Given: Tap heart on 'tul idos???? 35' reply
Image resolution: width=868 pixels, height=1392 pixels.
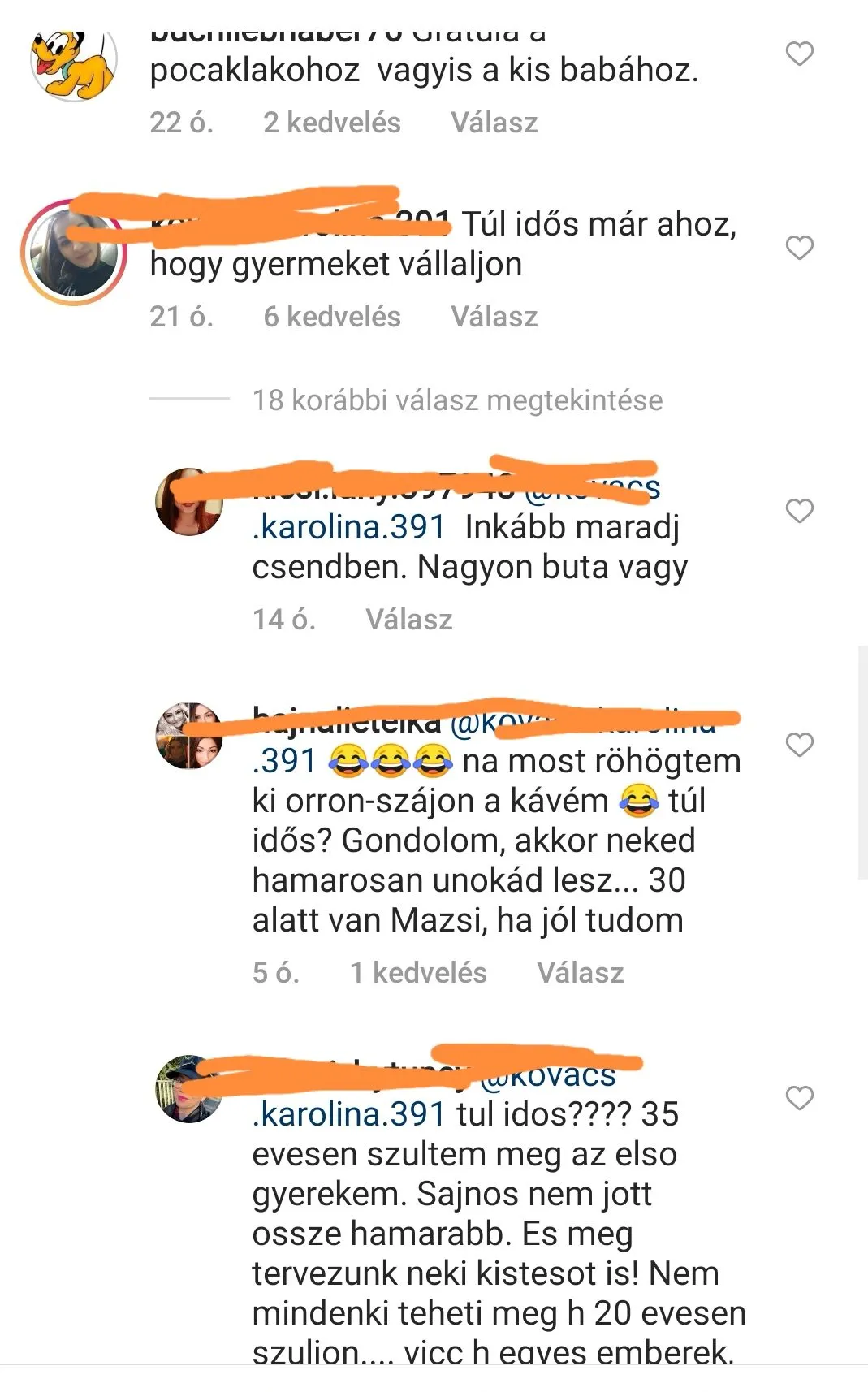Looking at the screenshot, I should 800,1098.
